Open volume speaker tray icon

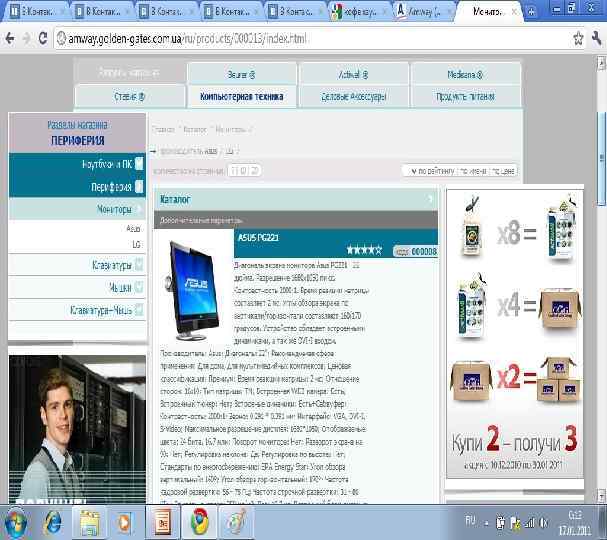point(544,523)
